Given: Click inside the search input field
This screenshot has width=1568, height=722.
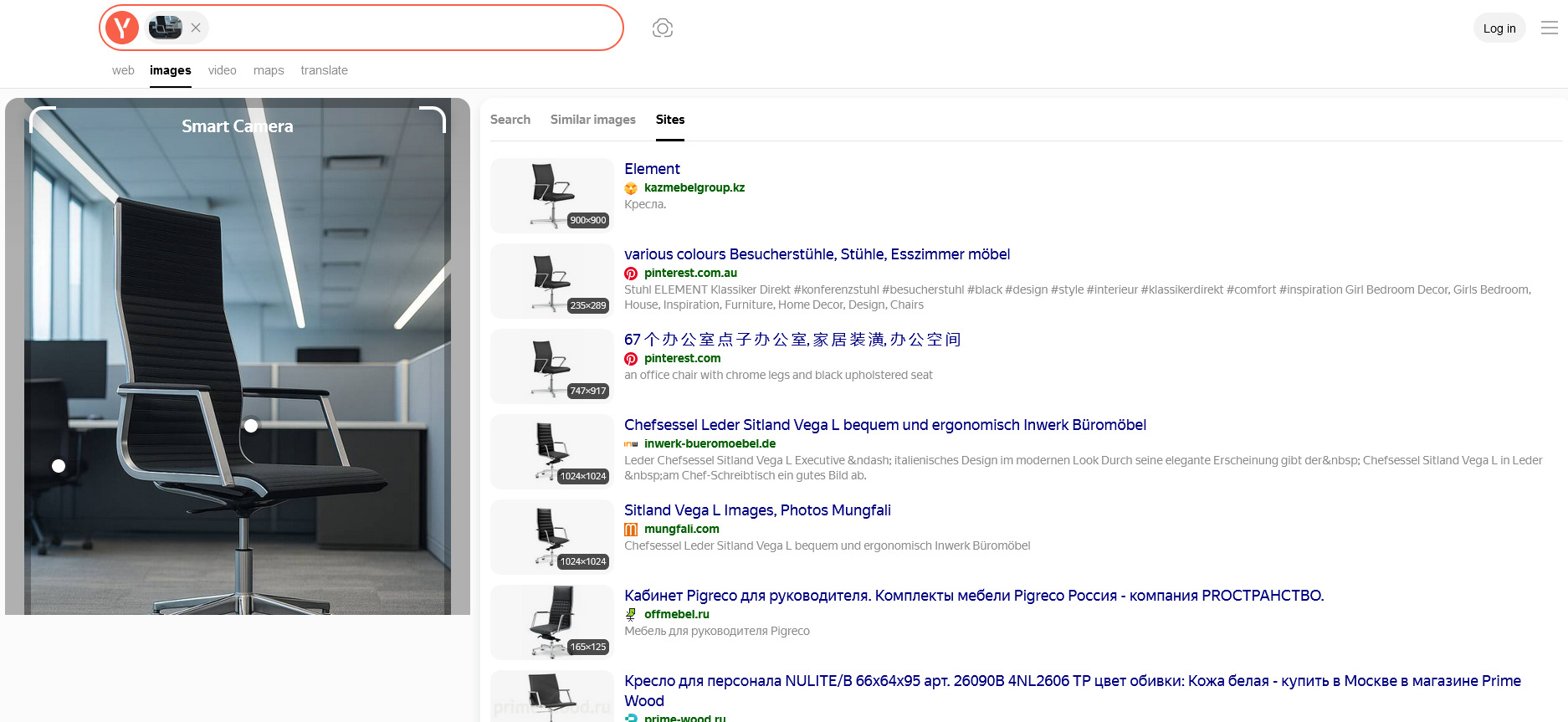Looking at the screenshot, I should point(413,28).
